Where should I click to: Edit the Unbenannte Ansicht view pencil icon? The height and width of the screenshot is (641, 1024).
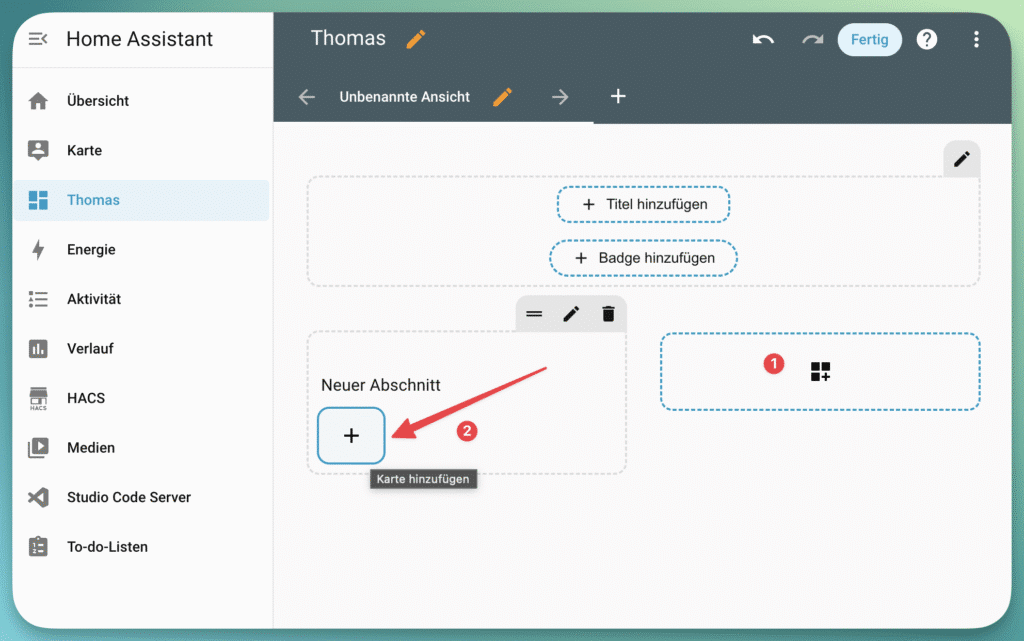click(502, 97)
